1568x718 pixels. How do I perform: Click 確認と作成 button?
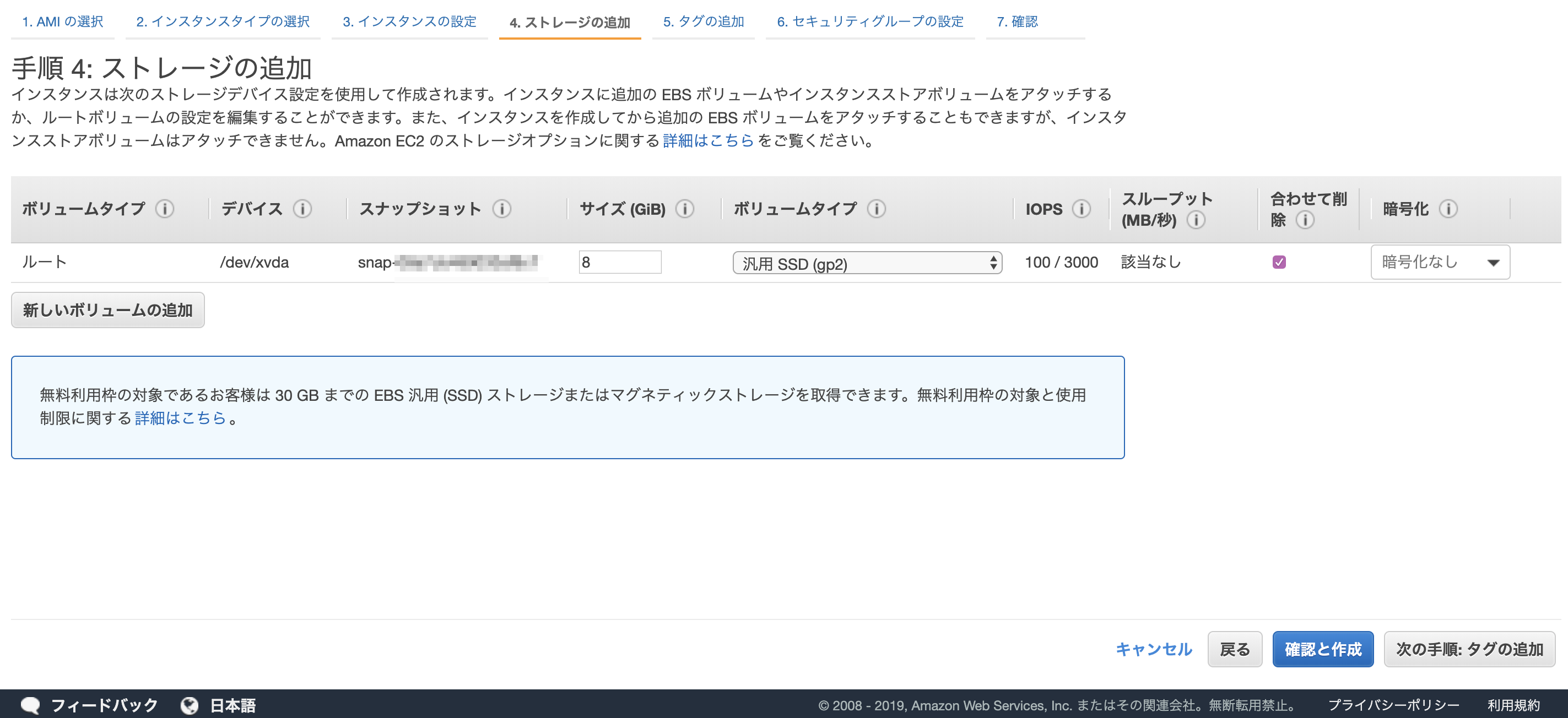click(1323, 649)
